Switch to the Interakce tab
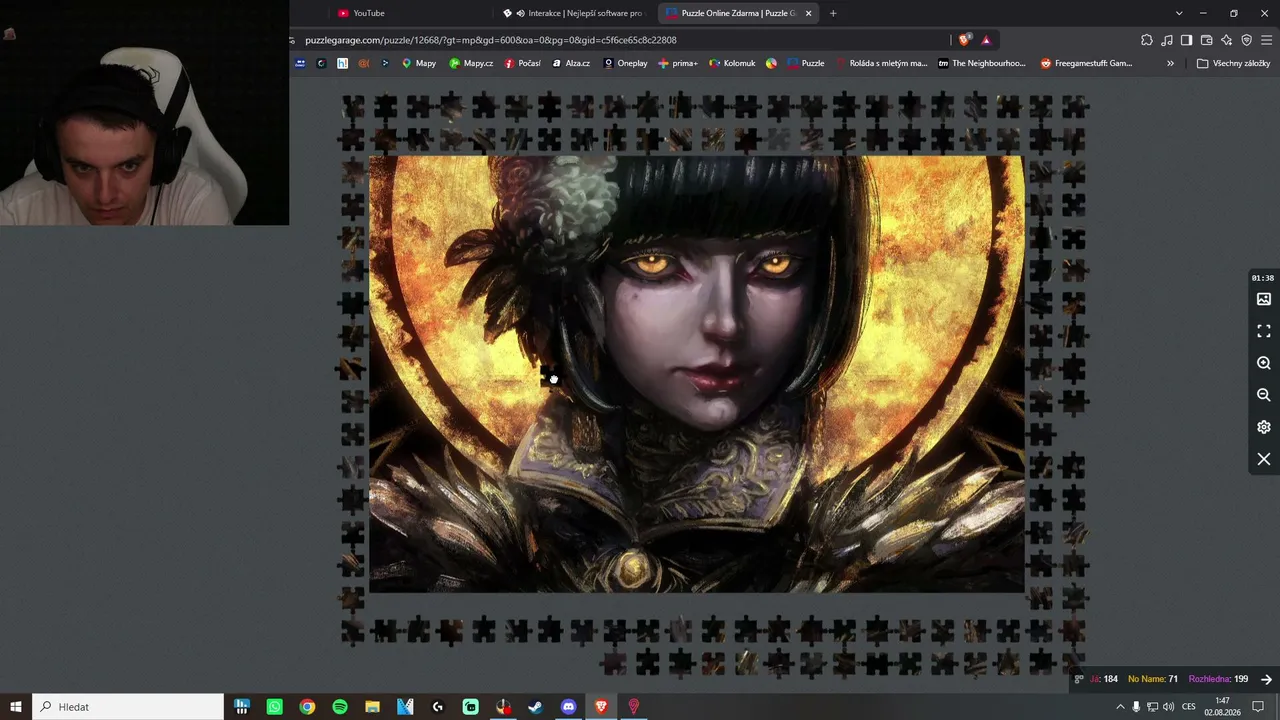 (x=575, y=13)
